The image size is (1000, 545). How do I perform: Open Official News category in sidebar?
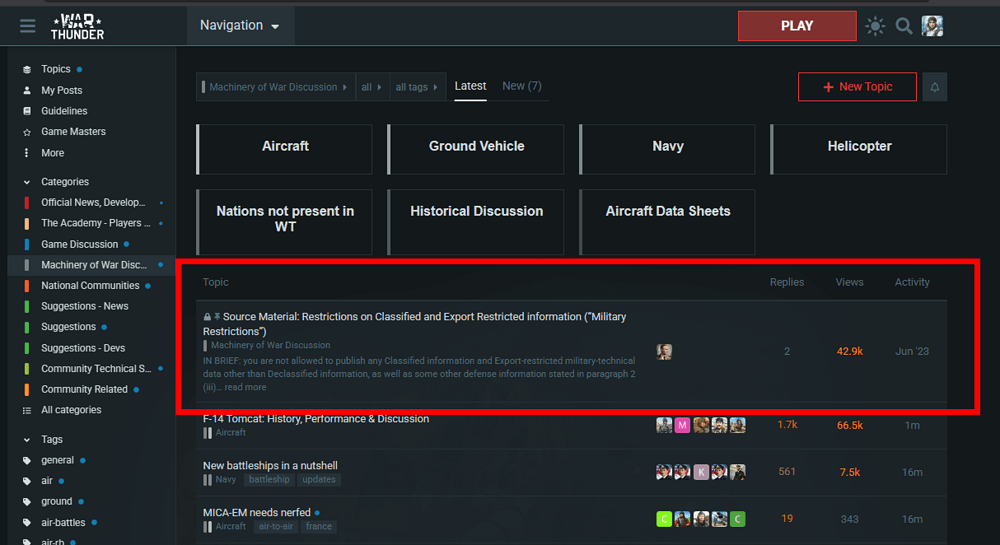point(93,202)
